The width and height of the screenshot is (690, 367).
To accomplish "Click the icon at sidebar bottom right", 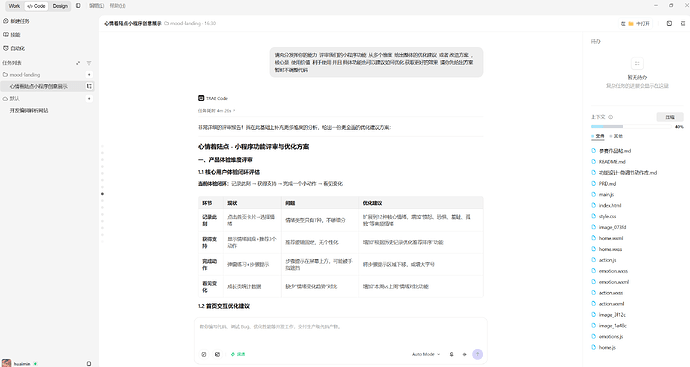I will point(89,363).
